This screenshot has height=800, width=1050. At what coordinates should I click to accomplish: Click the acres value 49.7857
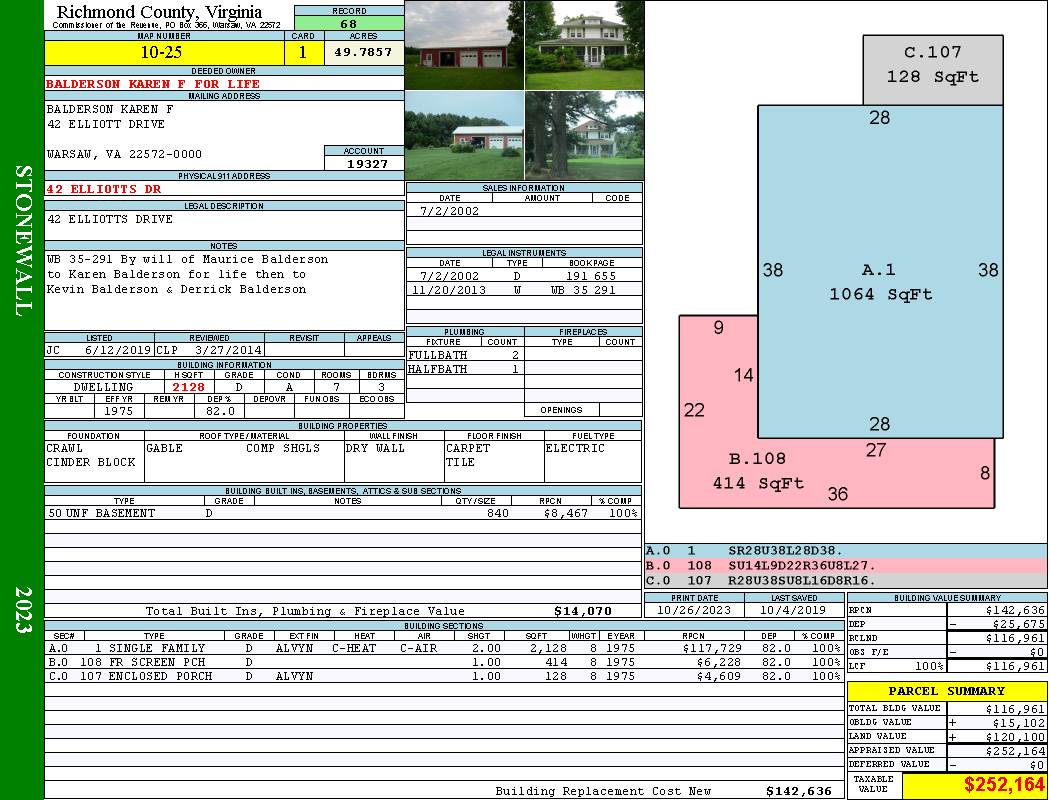pos(363,53)
